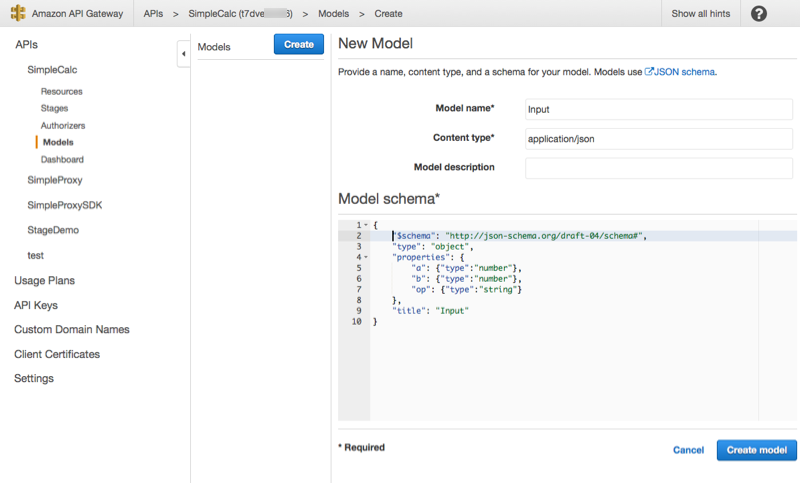Open Custom Domain Names

tap(71, 329)
